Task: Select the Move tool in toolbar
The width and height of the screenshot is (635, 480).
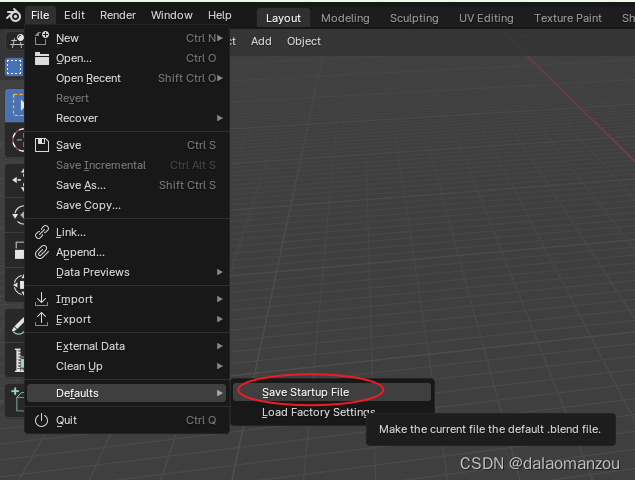Action: (17, 180)
